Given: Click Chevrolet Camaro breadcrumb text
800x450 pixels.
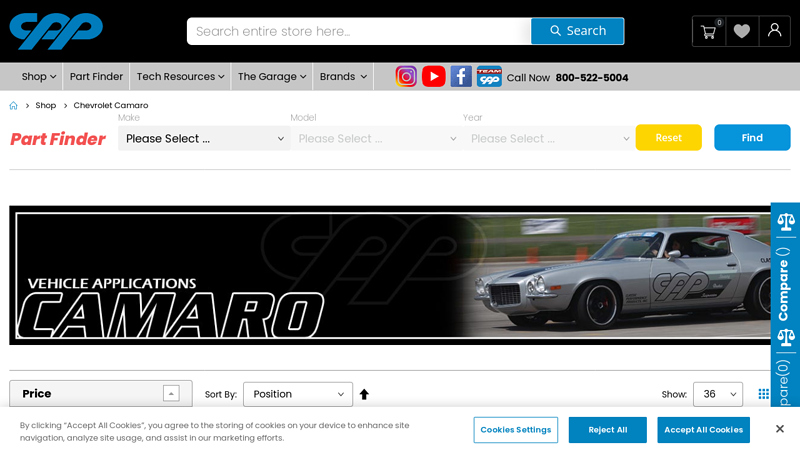Looking at the screenshot, I should tap(111, 106).
